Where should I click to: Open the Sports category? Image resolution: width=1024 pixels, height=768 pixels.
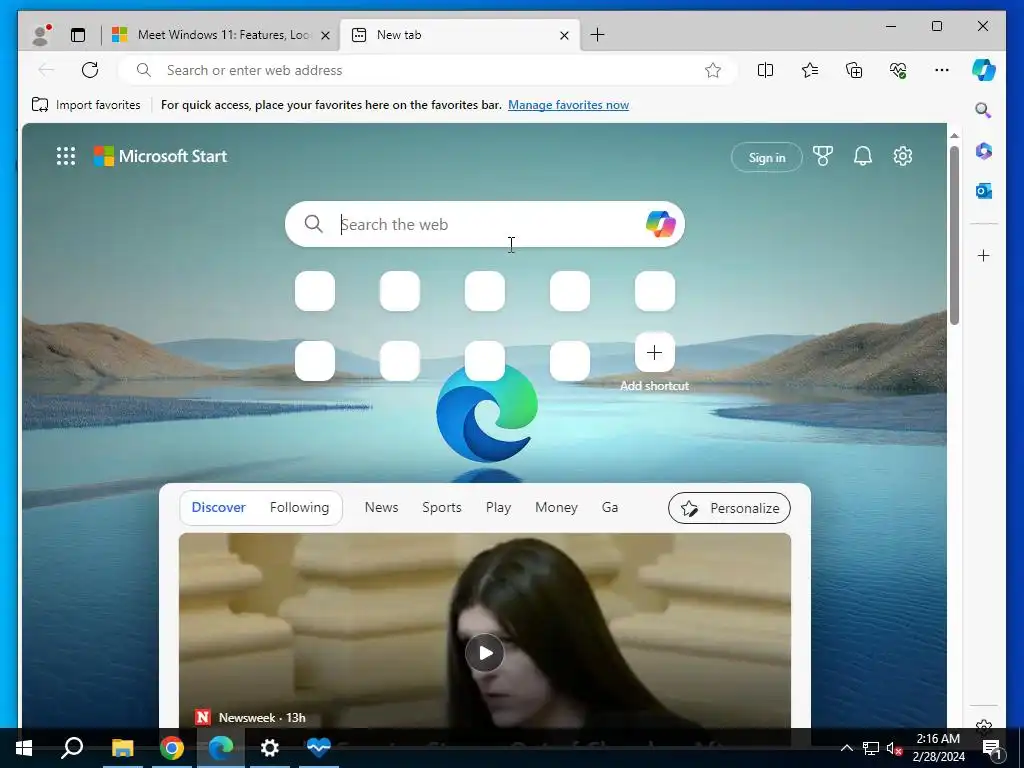coord(441,507)
